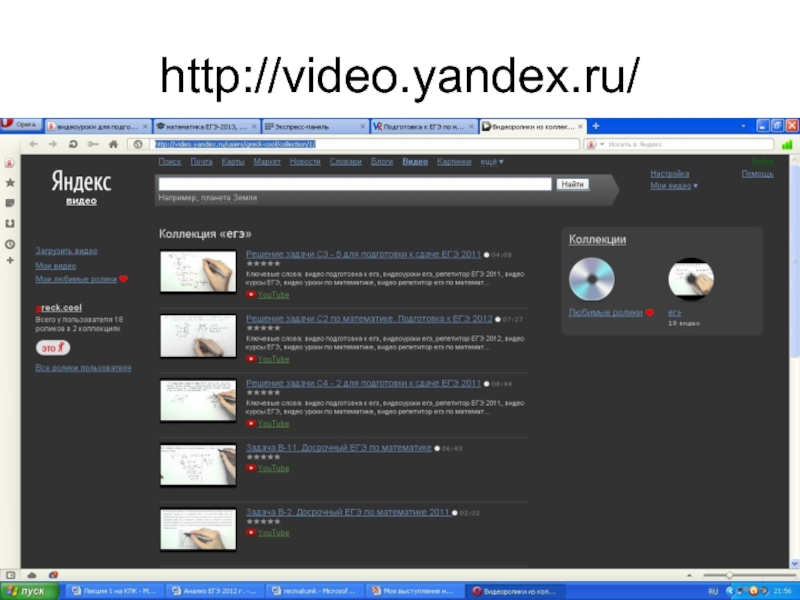The image size is (800, 600).
Task: Rate the С3 video using stars
Action: tap(263, 264)
